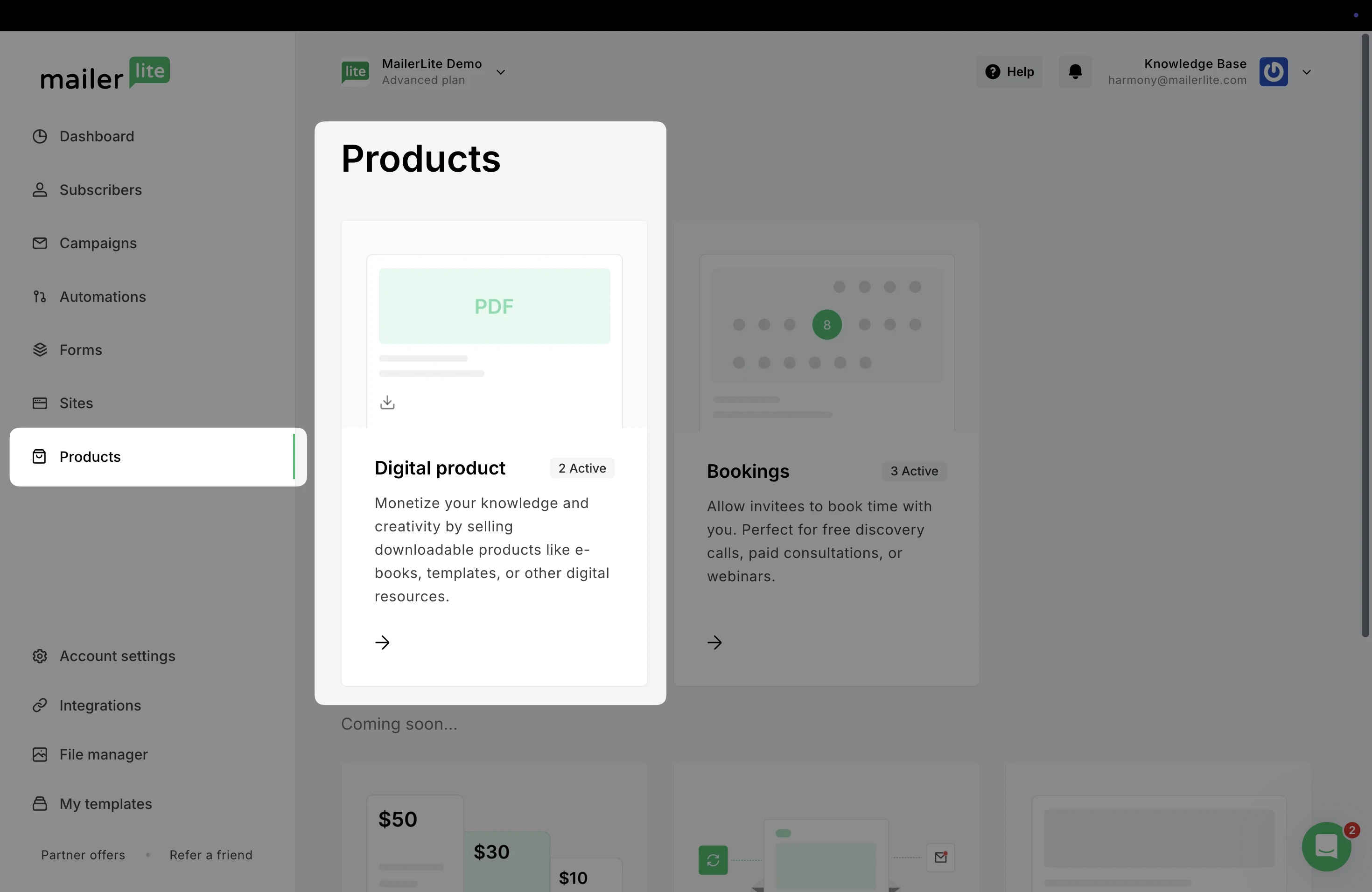Select Products in the sidebar
Viewport: 1372px width, 892px height.
(90, 457)
